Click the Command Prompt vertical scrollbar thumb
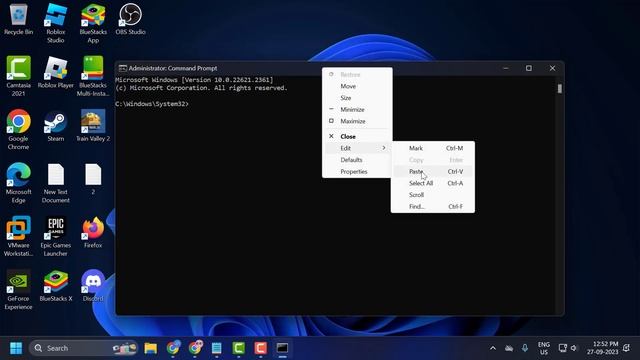Image resolution: width=640 pixels, height=360 pixels. pos(560,89)
